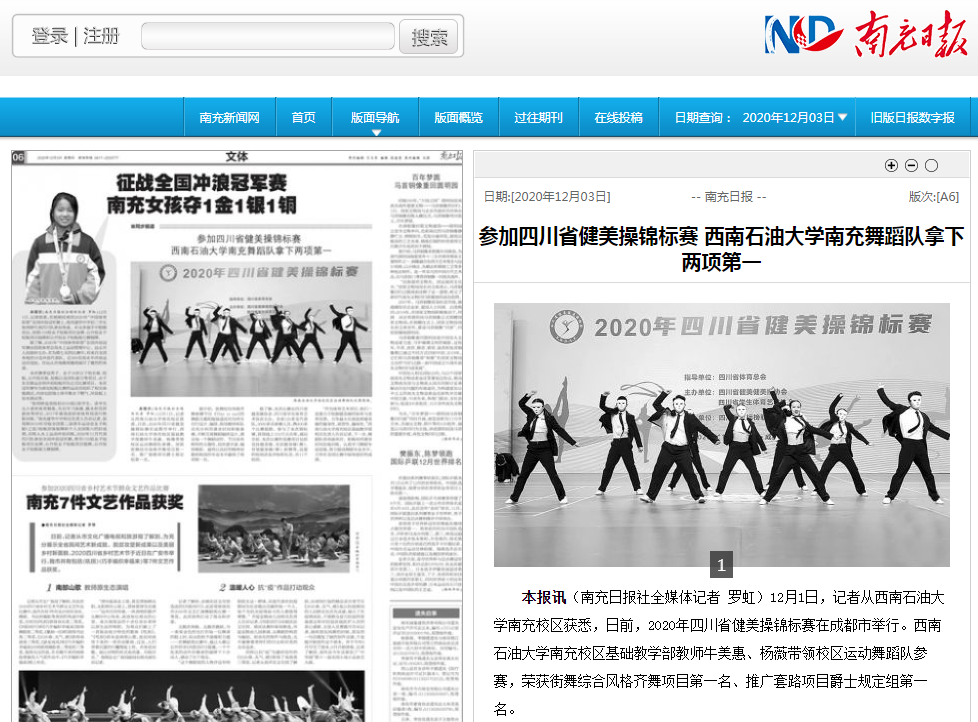Viewport: 978px width, 722px height.
Task: Click the plus icon to enlarge article text
Action: tap(891, 166)
